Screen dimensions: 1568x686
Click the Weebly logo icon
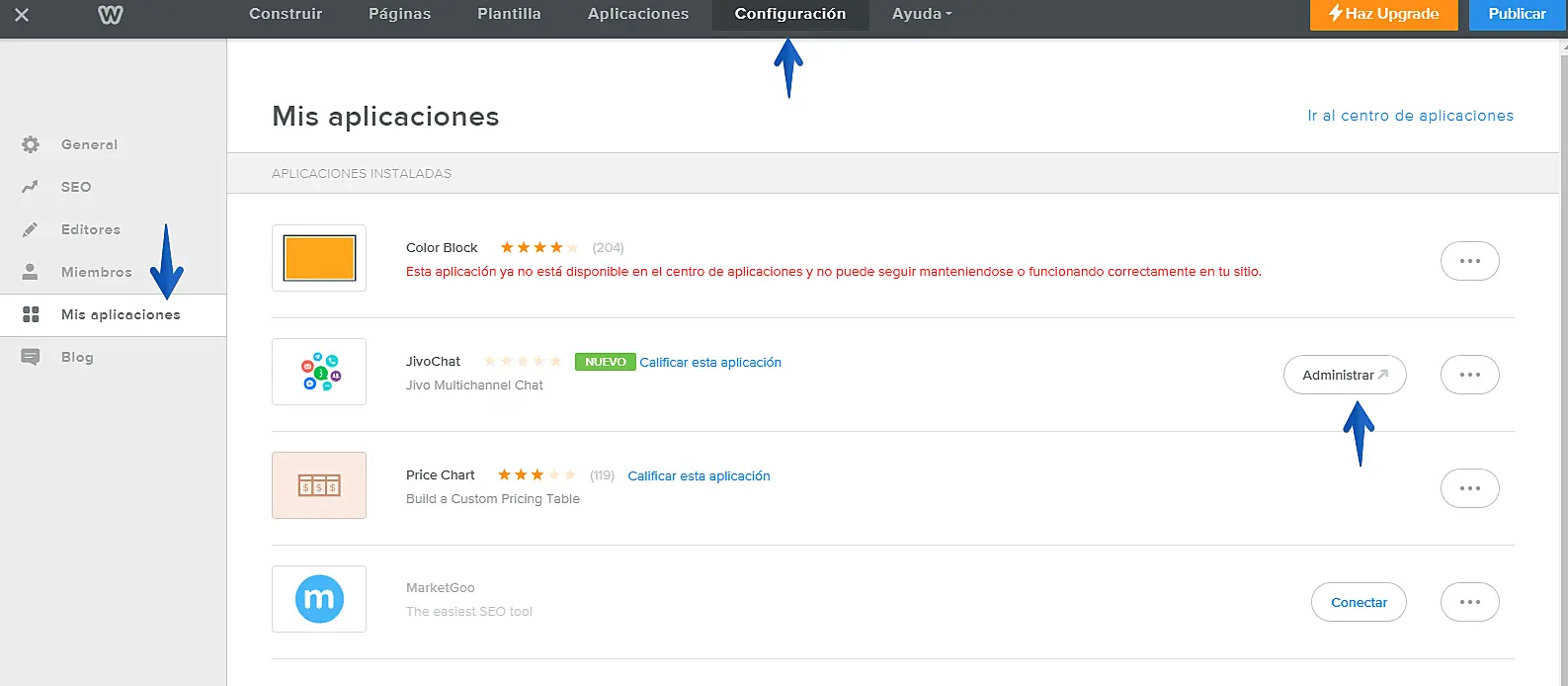coord(111,15)
